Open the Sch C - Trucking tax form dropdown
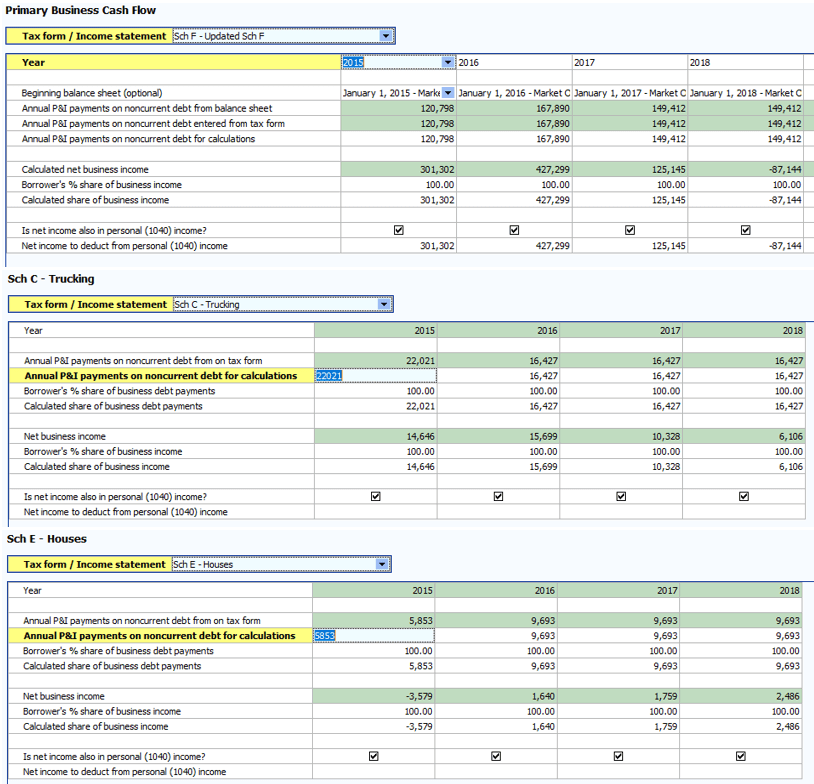 [x=385, y=304]
